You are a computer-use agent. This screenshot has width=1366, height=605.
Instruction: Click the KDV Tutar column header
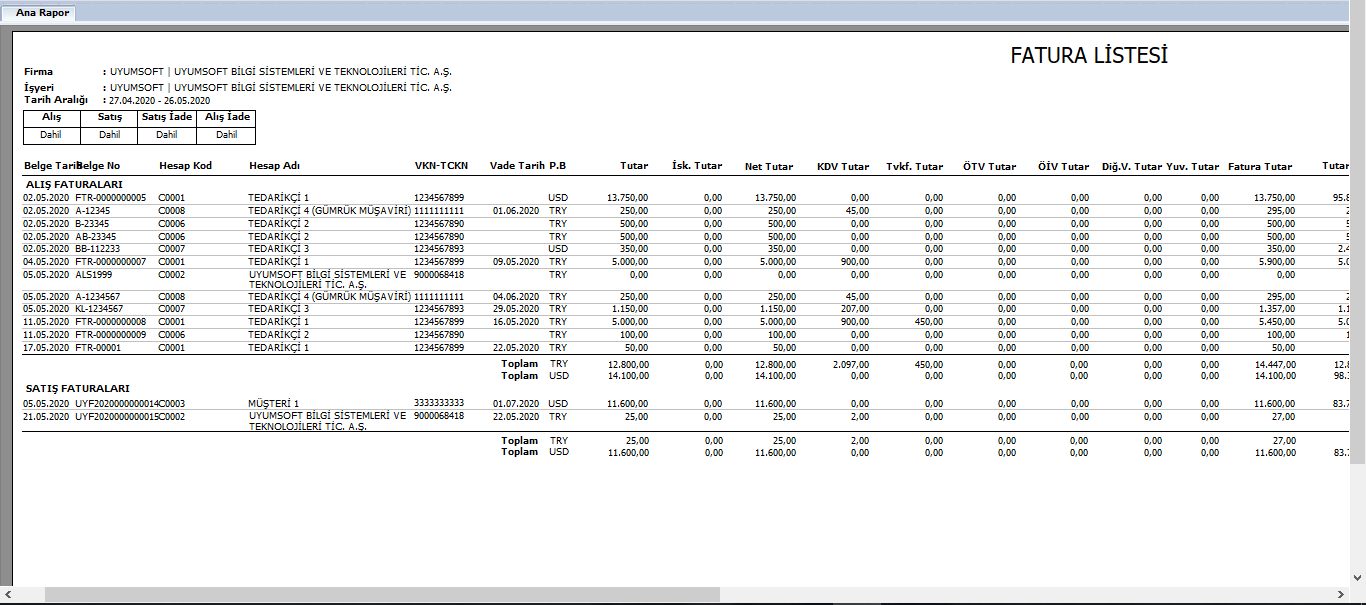[842, 167]
